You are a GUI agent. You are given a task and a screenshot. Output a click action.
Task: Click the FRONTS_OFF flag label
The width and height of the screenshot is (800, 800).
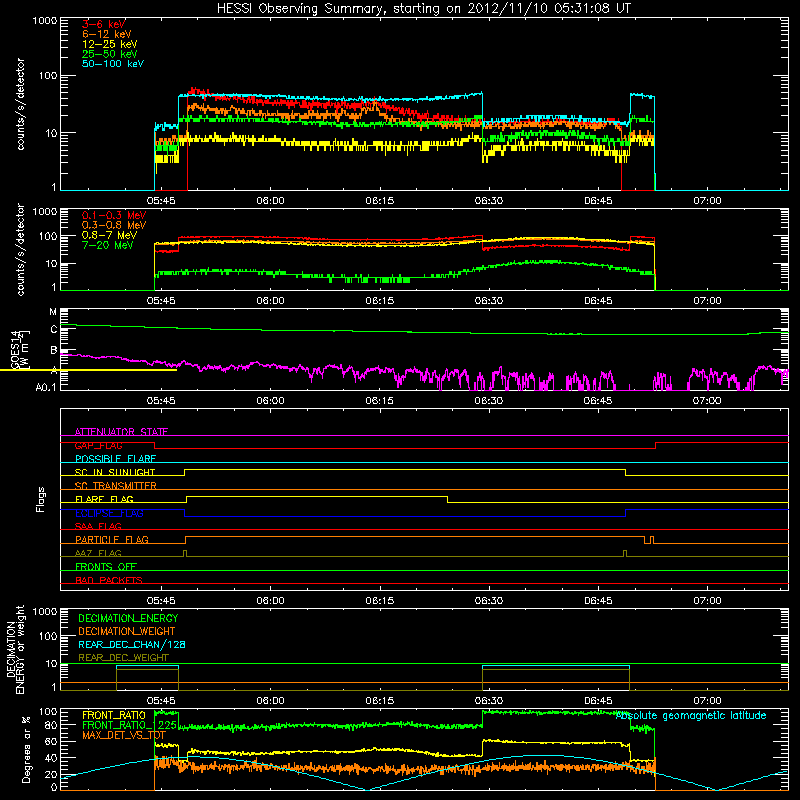(106, 566)
